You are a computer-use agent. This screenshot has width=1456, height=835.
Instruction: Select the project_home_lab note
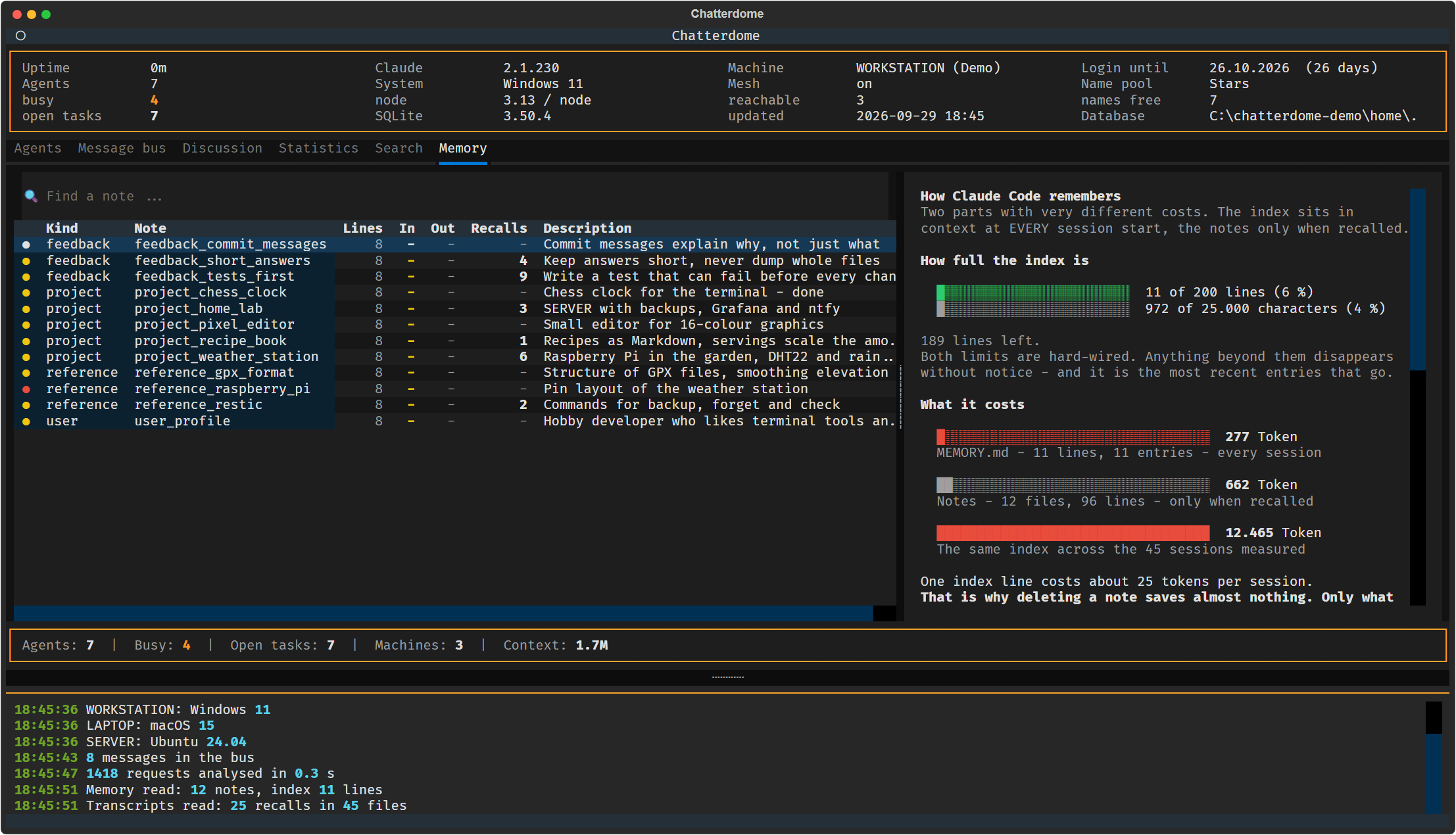pos(455,309)
